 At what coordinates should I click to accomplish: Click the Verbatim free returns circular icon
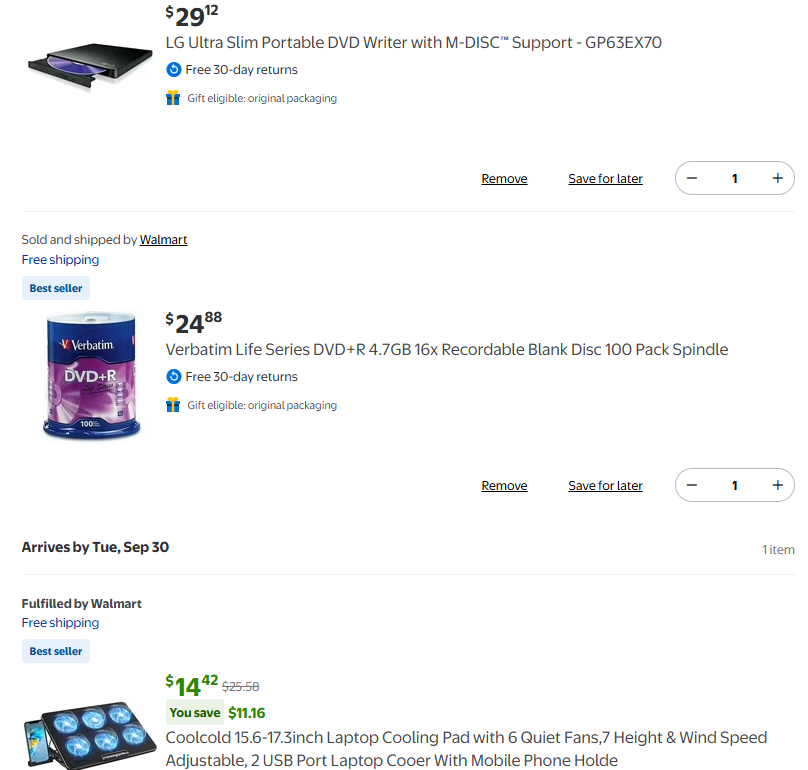(173, 377)
